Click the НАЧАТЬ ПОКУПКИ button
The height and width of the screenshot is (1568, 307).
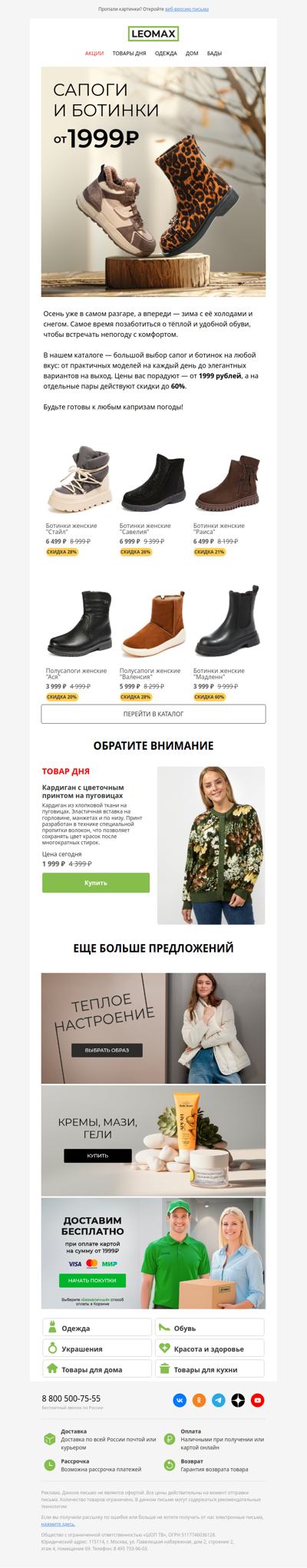pyautogui.click(x=92, y=1280)
